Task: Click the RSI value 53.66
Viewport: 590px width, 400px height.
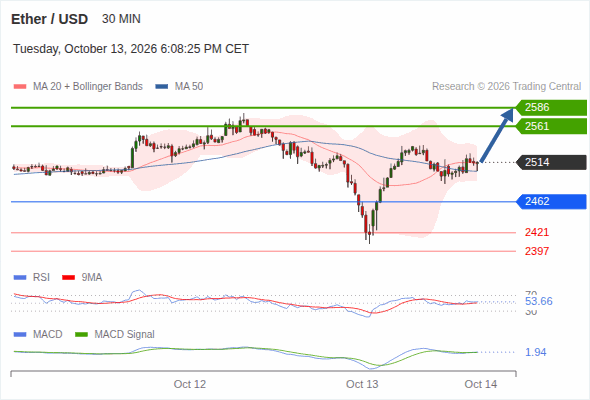Action: tap(539, 301)
